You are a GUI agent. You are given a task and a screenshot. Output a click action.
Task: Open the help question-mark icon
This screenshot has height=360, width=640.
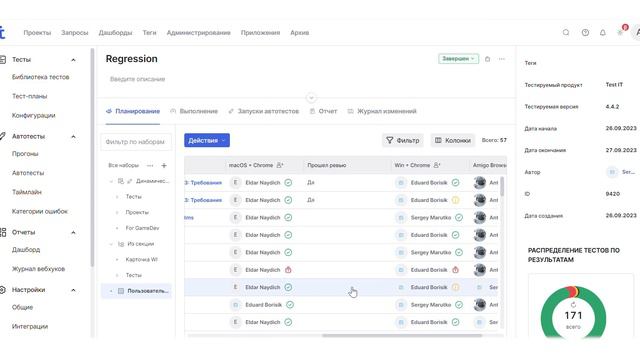[585, 32]
